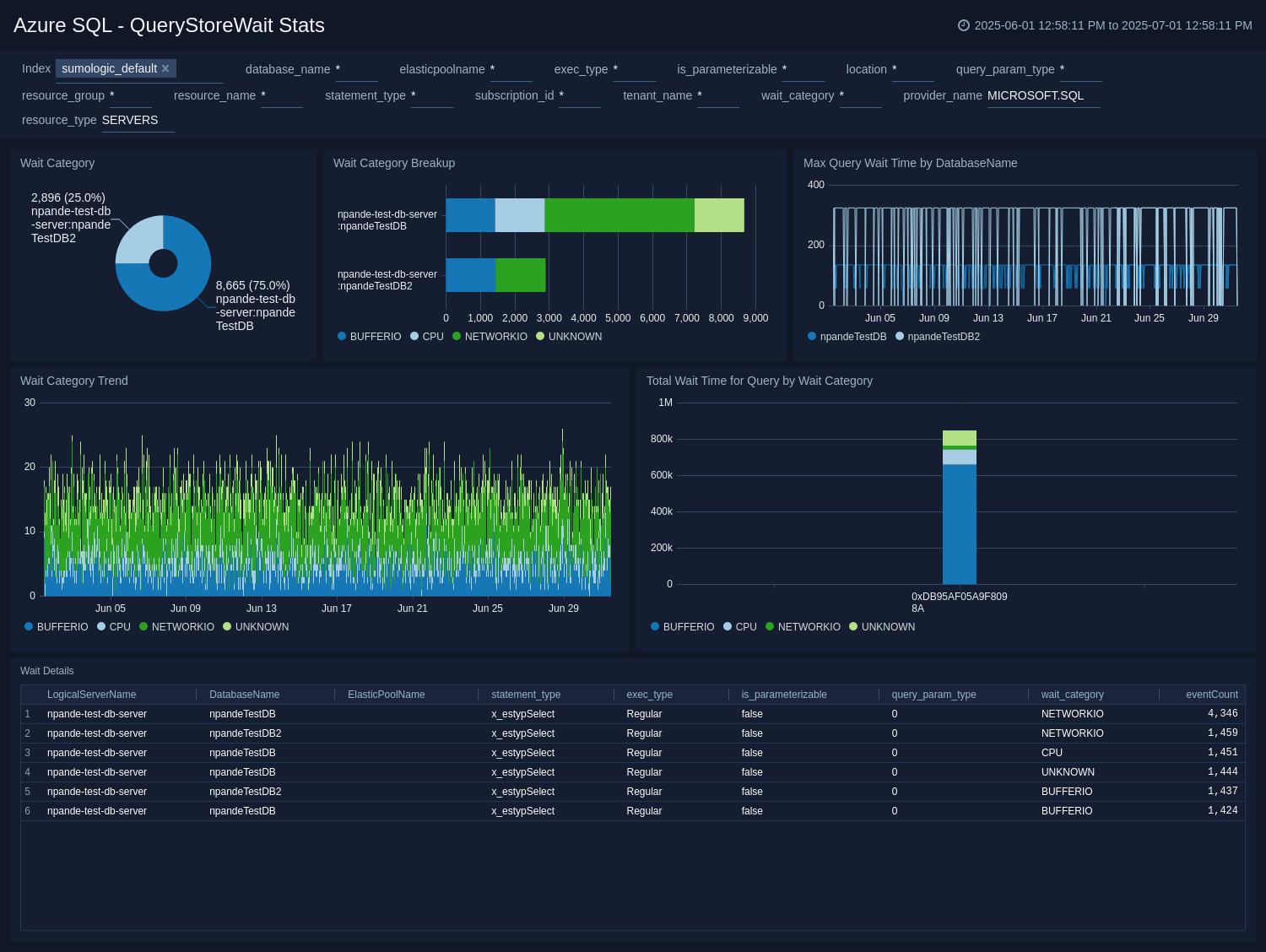Viewport: 1266px width, 952px height.
Task: Click the clock icon beside the time range
Action: tap(963, 25)
